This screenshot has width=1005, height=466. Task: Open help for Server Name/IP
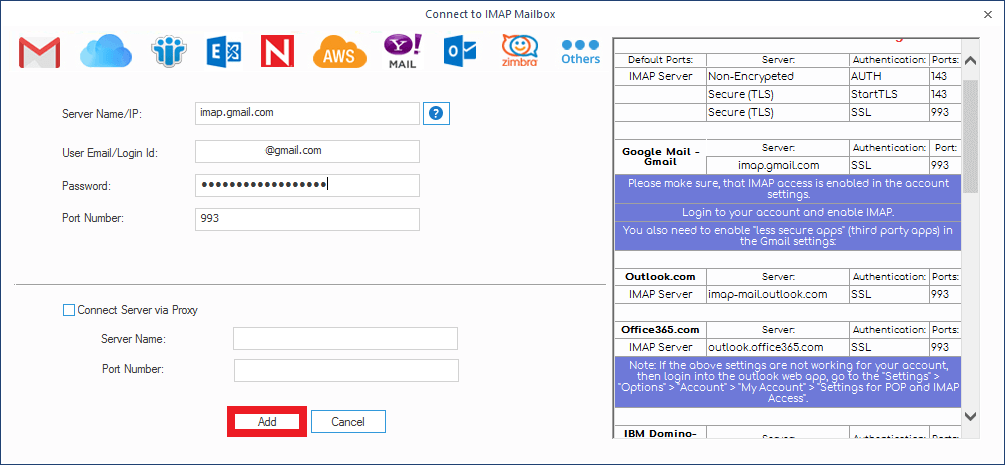click(436, 113)
